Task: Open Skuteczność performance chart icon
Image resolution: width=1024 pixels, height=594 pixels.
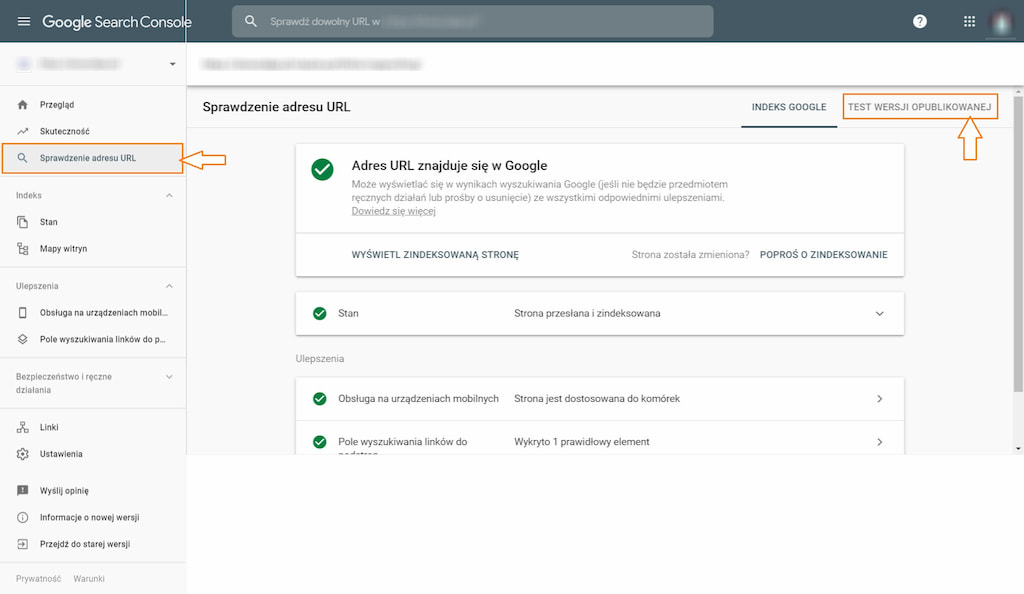Action: 23,131
